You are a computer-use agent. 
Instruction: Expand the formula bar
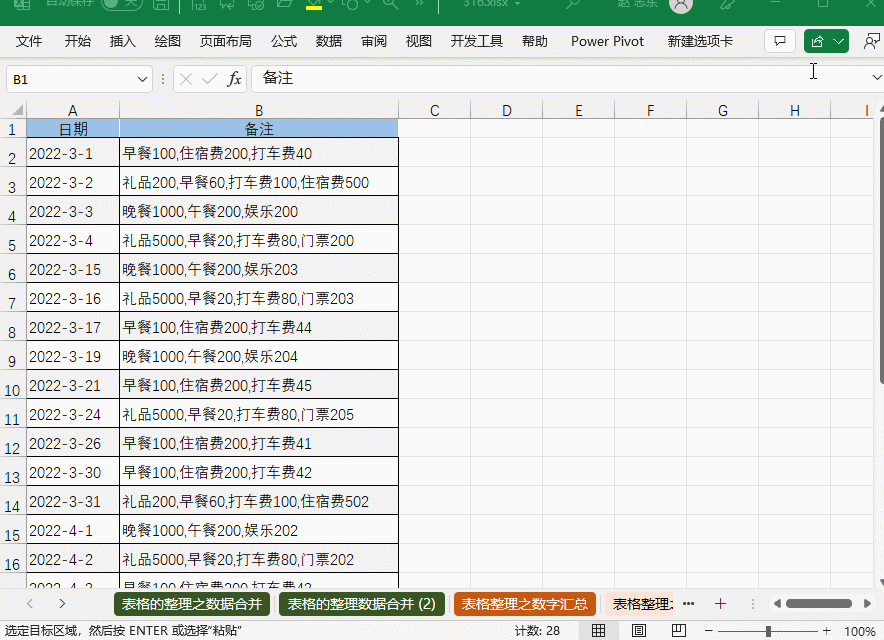coord(876,78)
